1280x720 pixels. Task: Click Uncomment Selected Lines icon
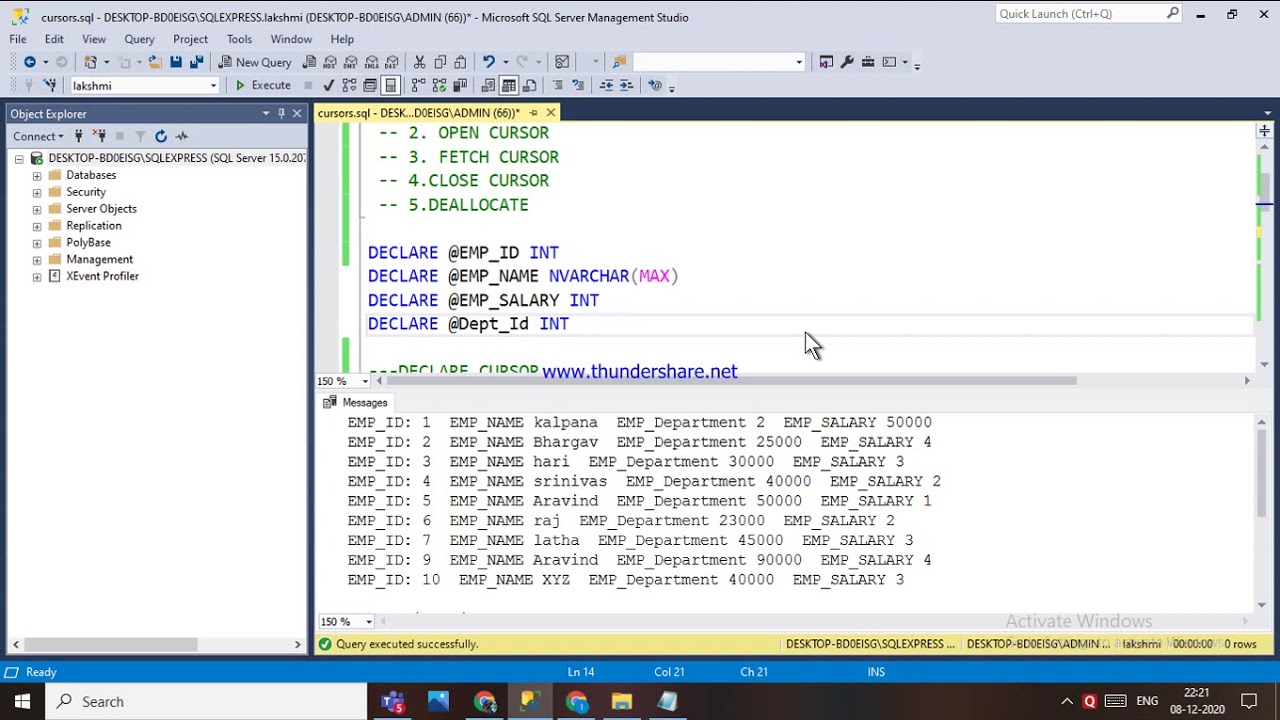[x=578, y=86]
